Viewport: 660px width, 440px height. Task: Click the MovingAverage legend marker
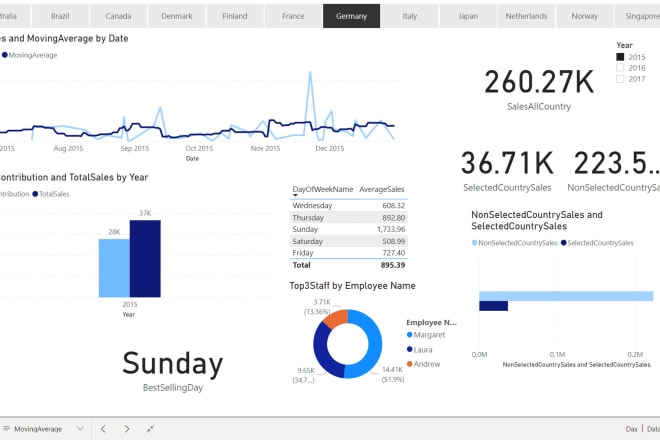5,55
